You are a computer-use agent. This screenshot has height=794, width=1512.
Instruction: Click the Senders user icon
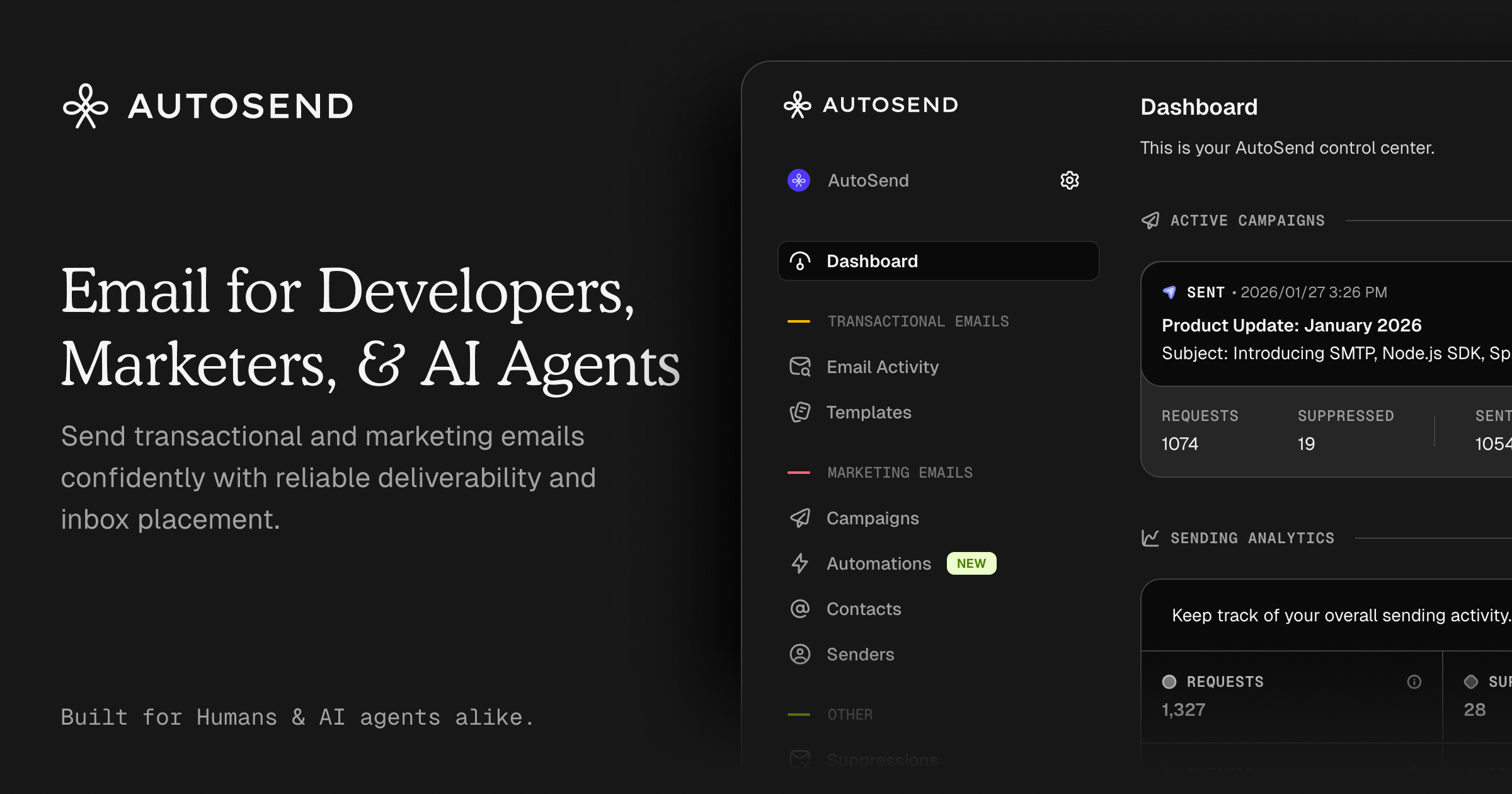click(x=799, y=654)
